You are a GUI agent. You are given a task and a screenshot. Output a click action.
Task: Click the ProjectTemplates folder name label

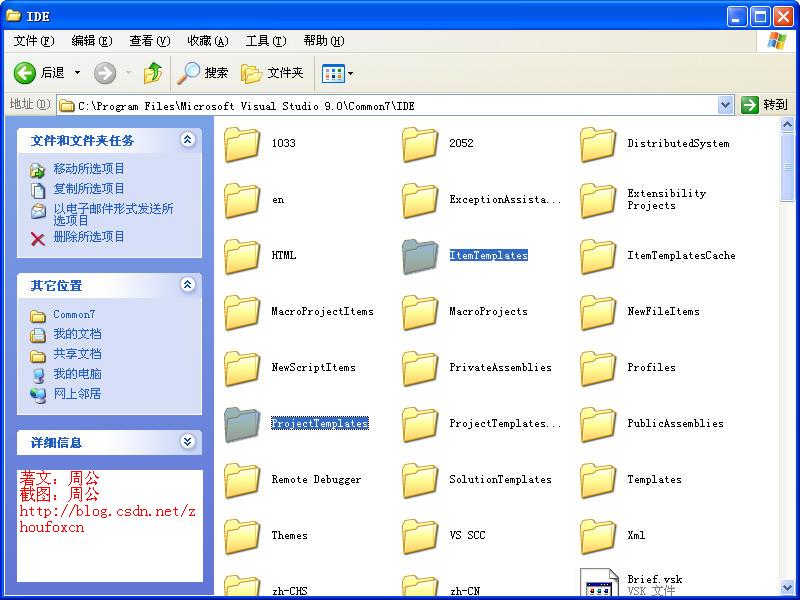point(319,423)
